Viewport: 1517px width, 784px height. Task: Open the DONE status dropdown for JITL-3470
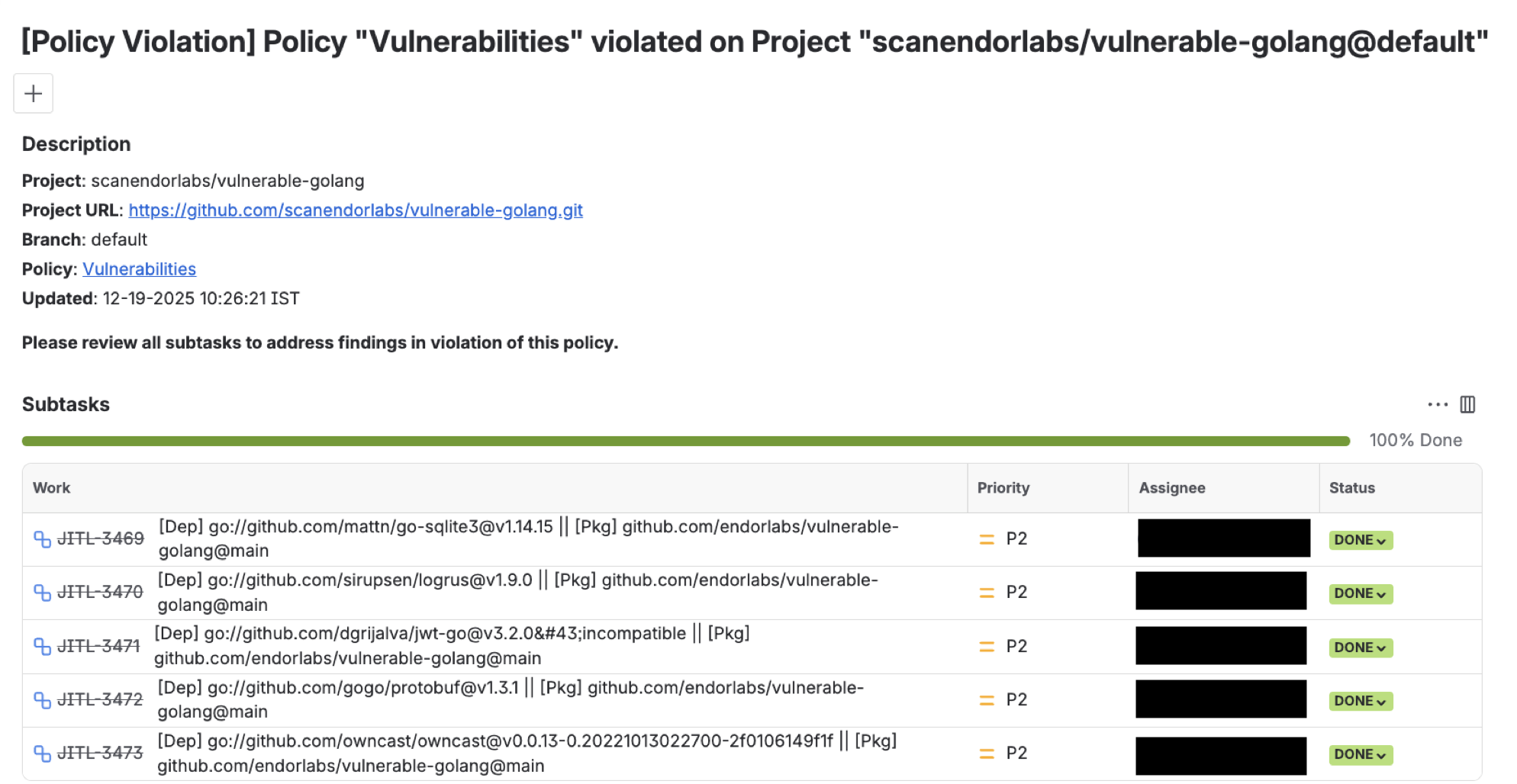[1360, 593]
